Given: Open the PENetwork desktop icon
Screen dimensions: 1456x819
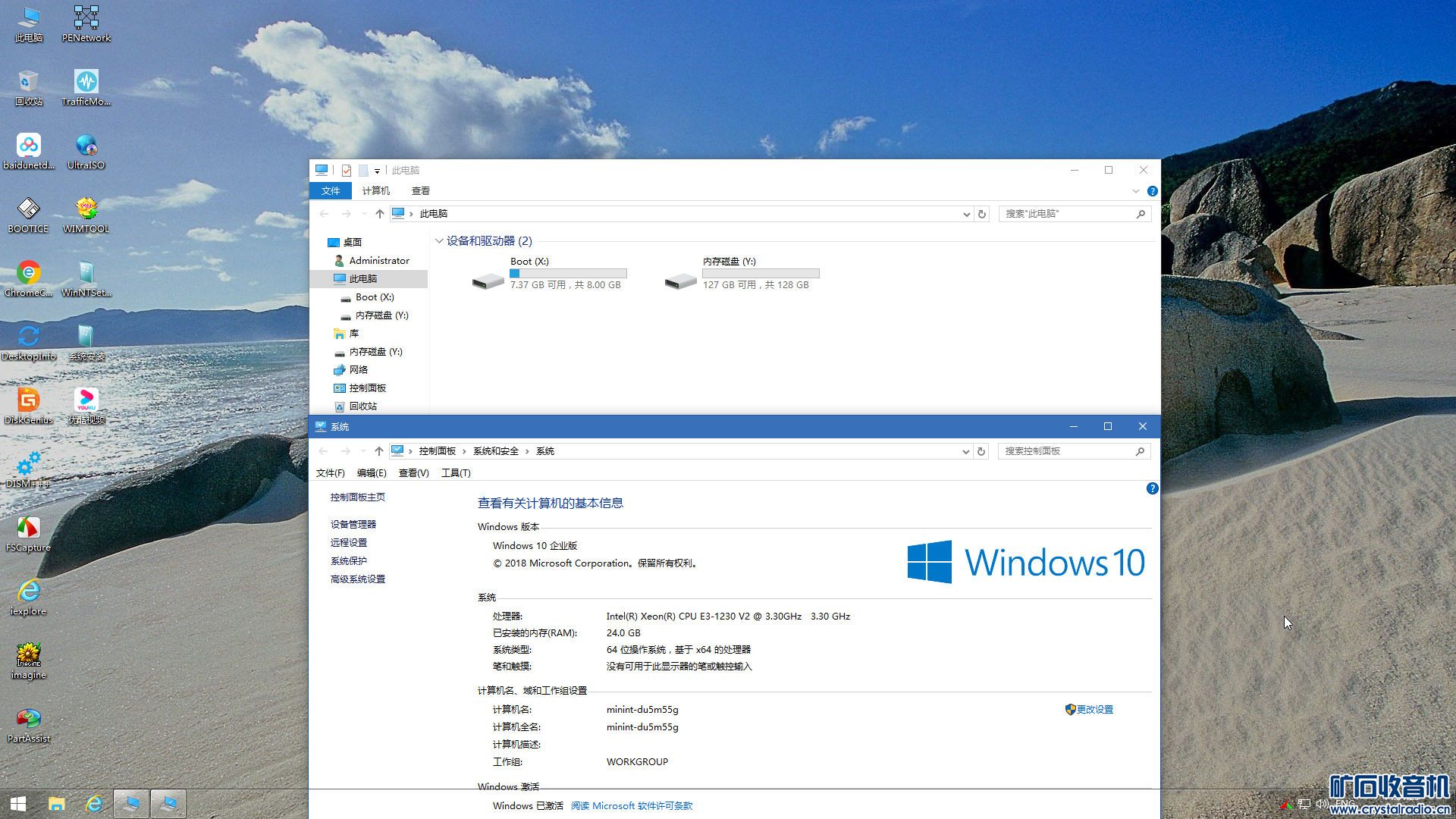Looking at the screenshot, I should (x=86, y=18).
